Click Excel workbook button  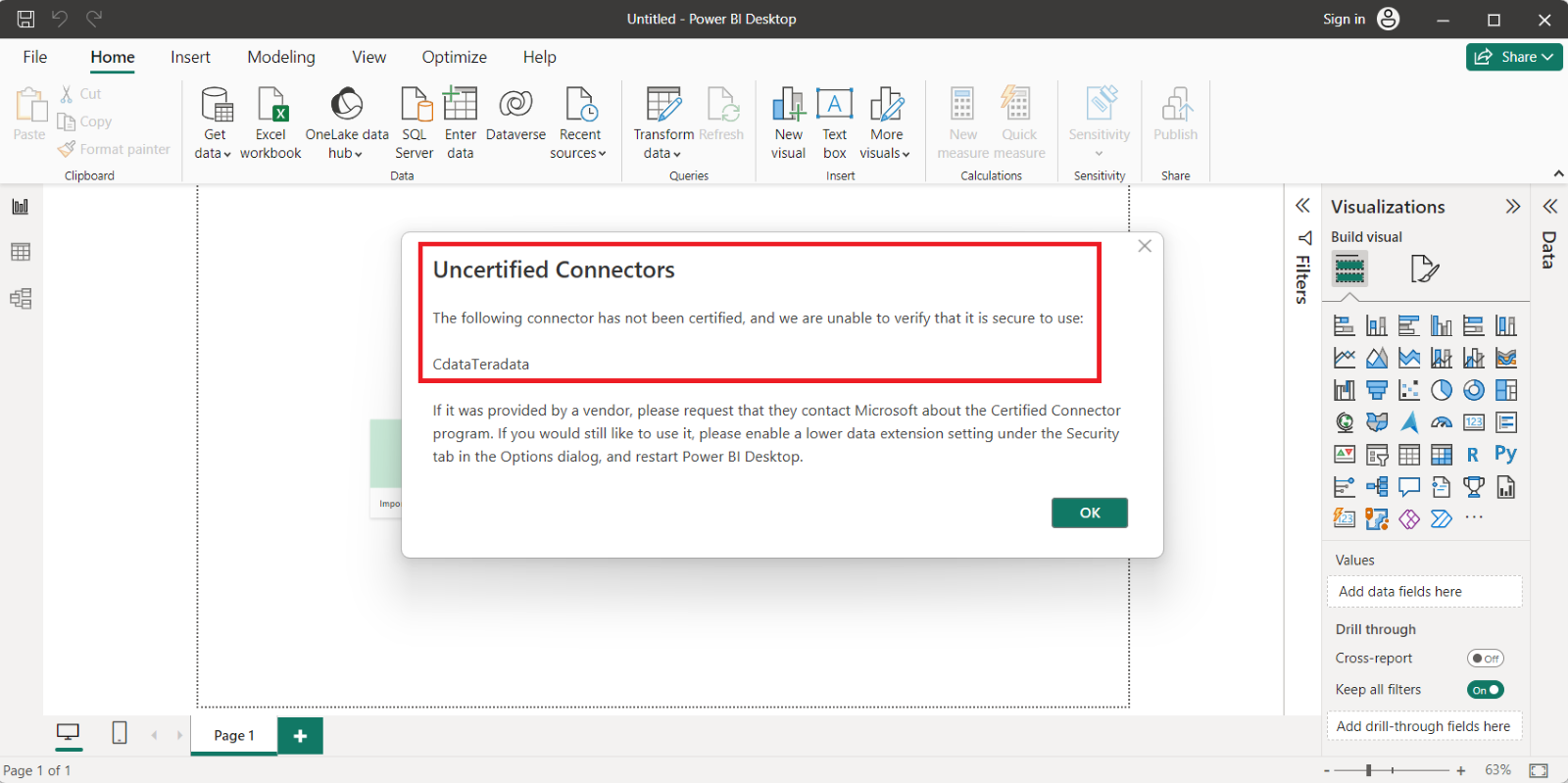270,122
